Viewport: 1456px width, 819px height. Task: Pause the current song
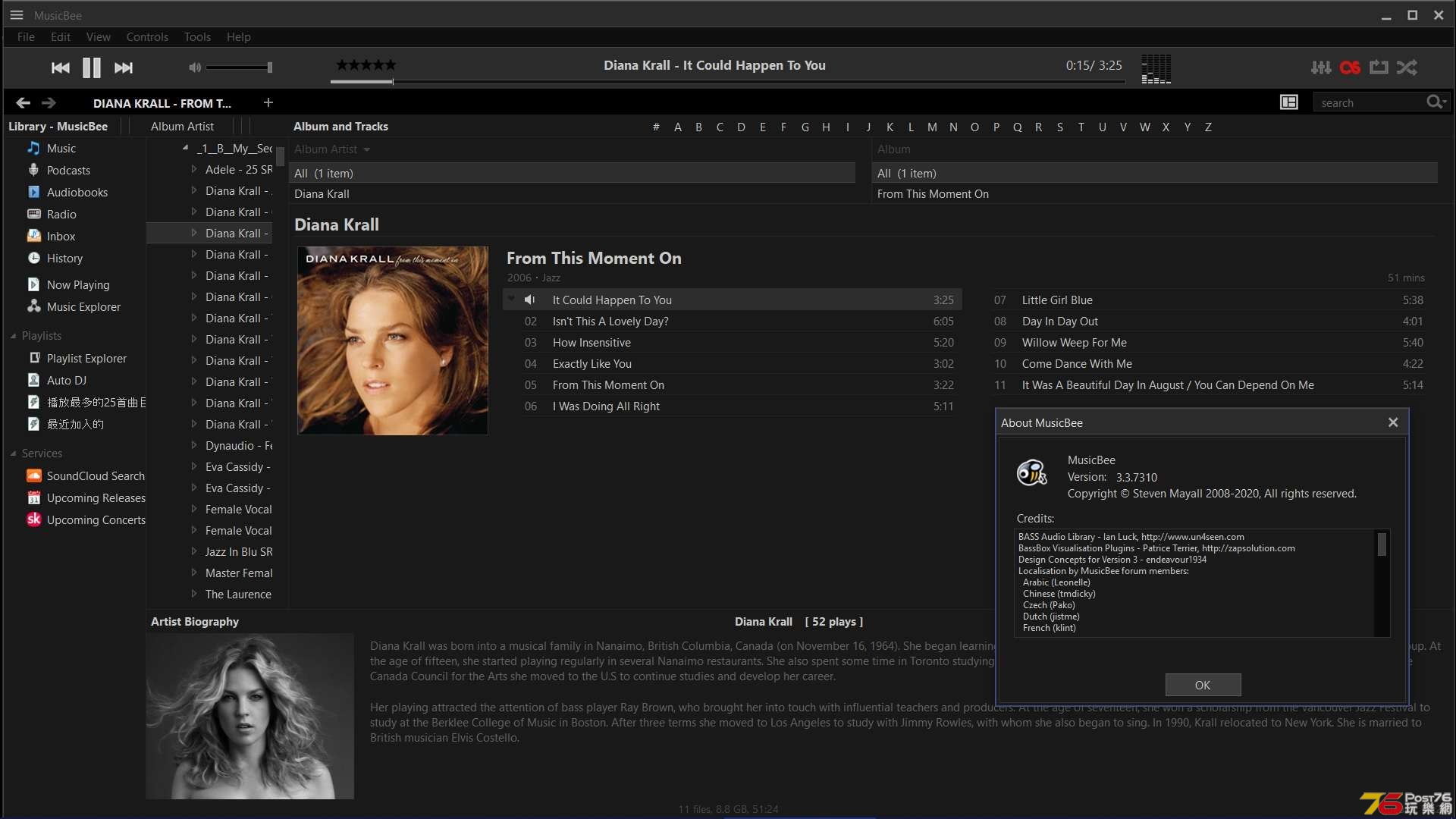point(92,68)
